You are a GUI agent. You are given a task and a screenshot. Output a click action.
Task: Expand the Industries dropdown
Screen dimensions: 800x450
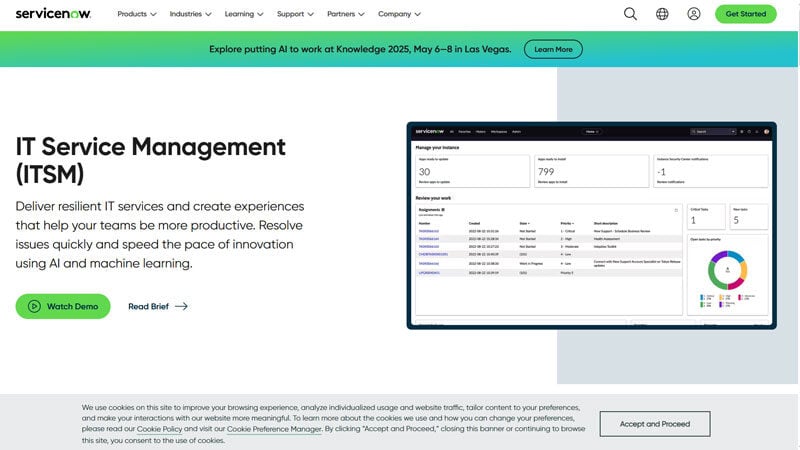[x=190, y=15]
